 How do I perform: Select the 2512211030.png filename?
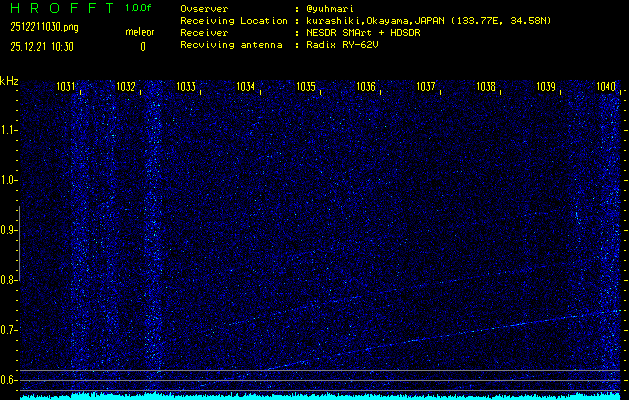(x=44, y=27)
